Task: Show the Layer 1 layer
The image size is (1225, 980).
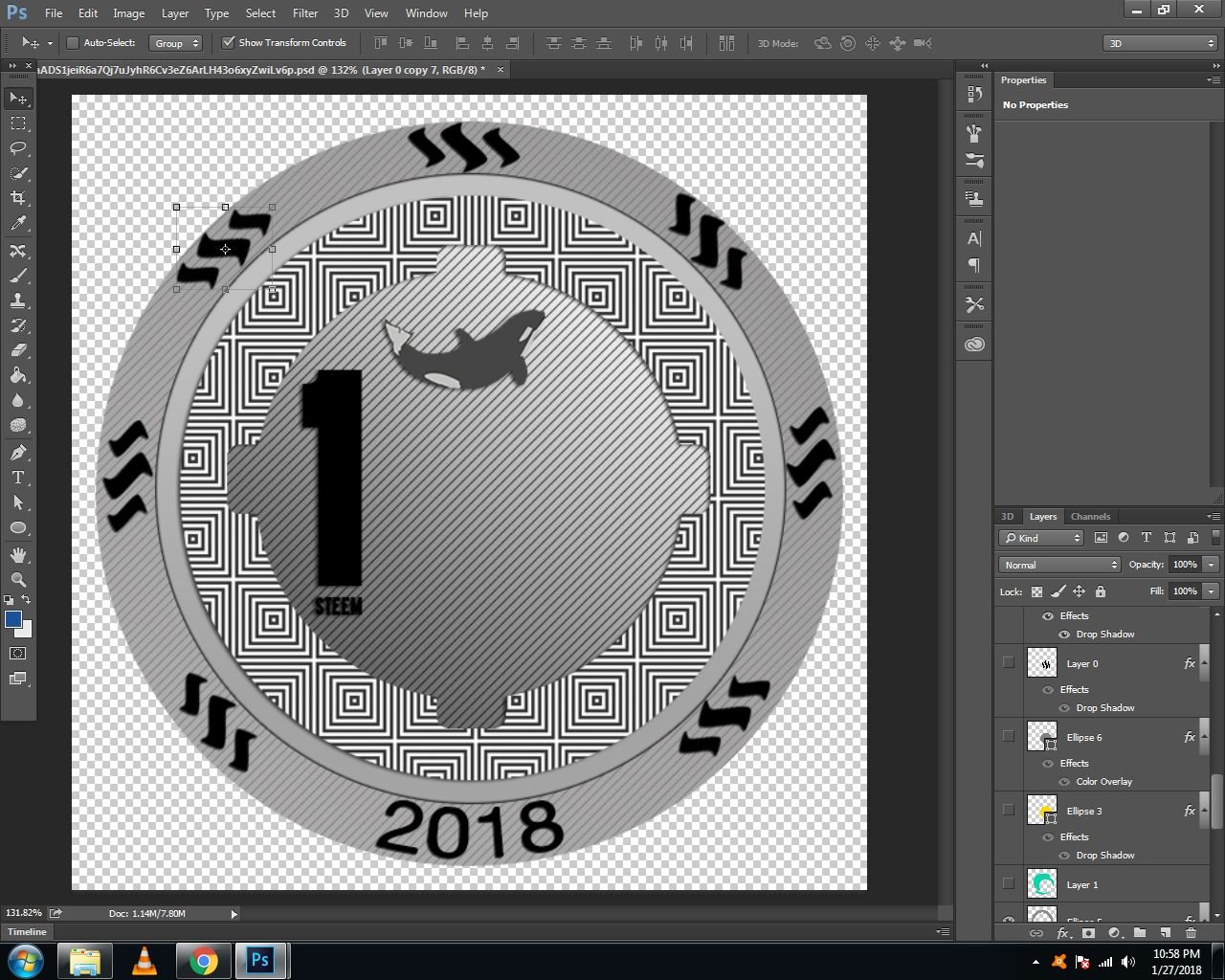Action: 1008,883
